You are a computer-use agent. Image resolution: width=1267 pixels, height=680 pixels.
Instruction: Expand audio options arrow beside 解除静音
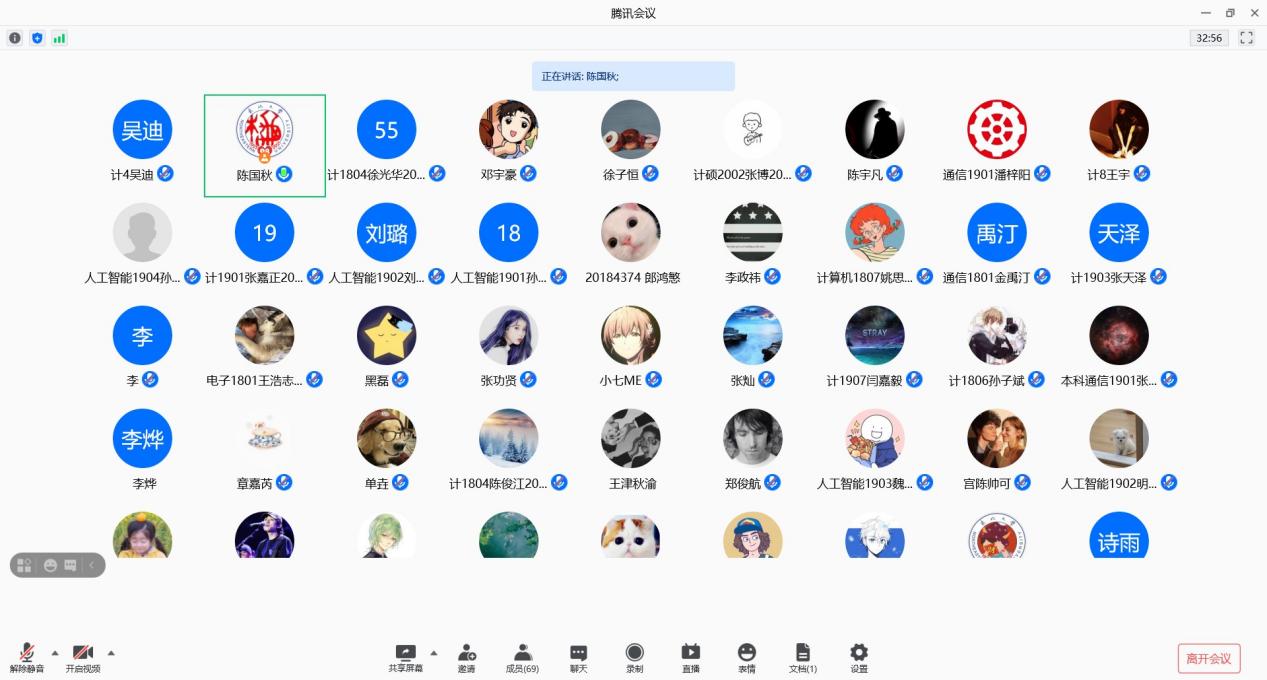coord(55,652)
